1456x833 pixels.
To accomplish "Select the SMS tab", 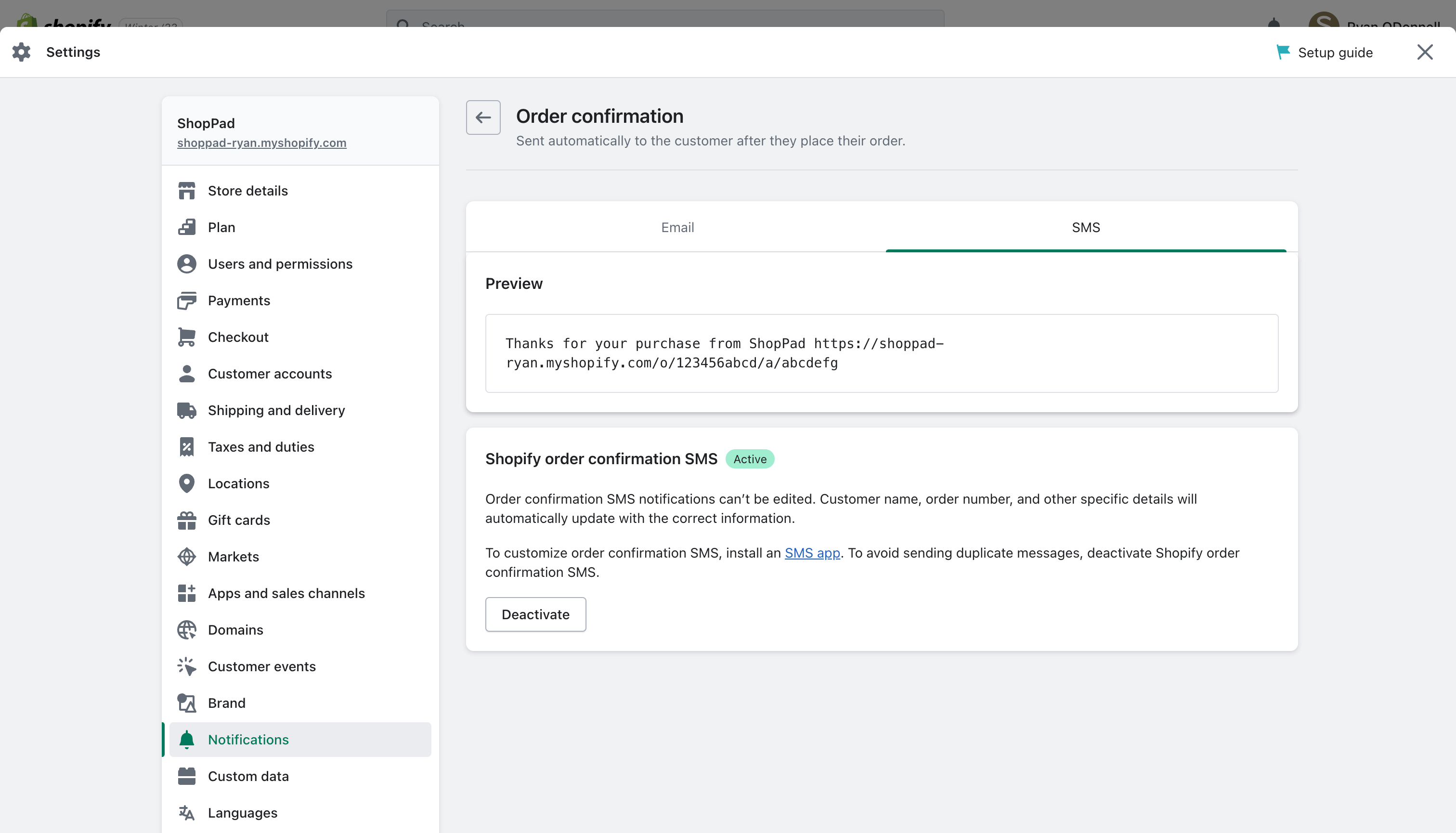I will (1086, 227).
